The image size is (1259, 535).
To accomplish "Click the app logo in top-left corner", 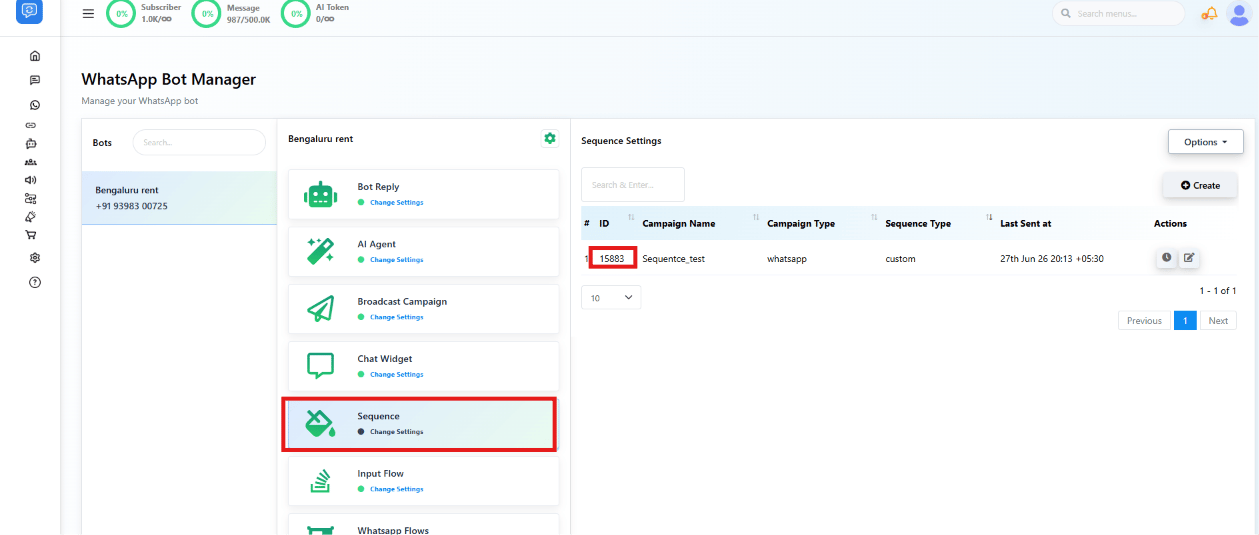I will pos(30,11).
